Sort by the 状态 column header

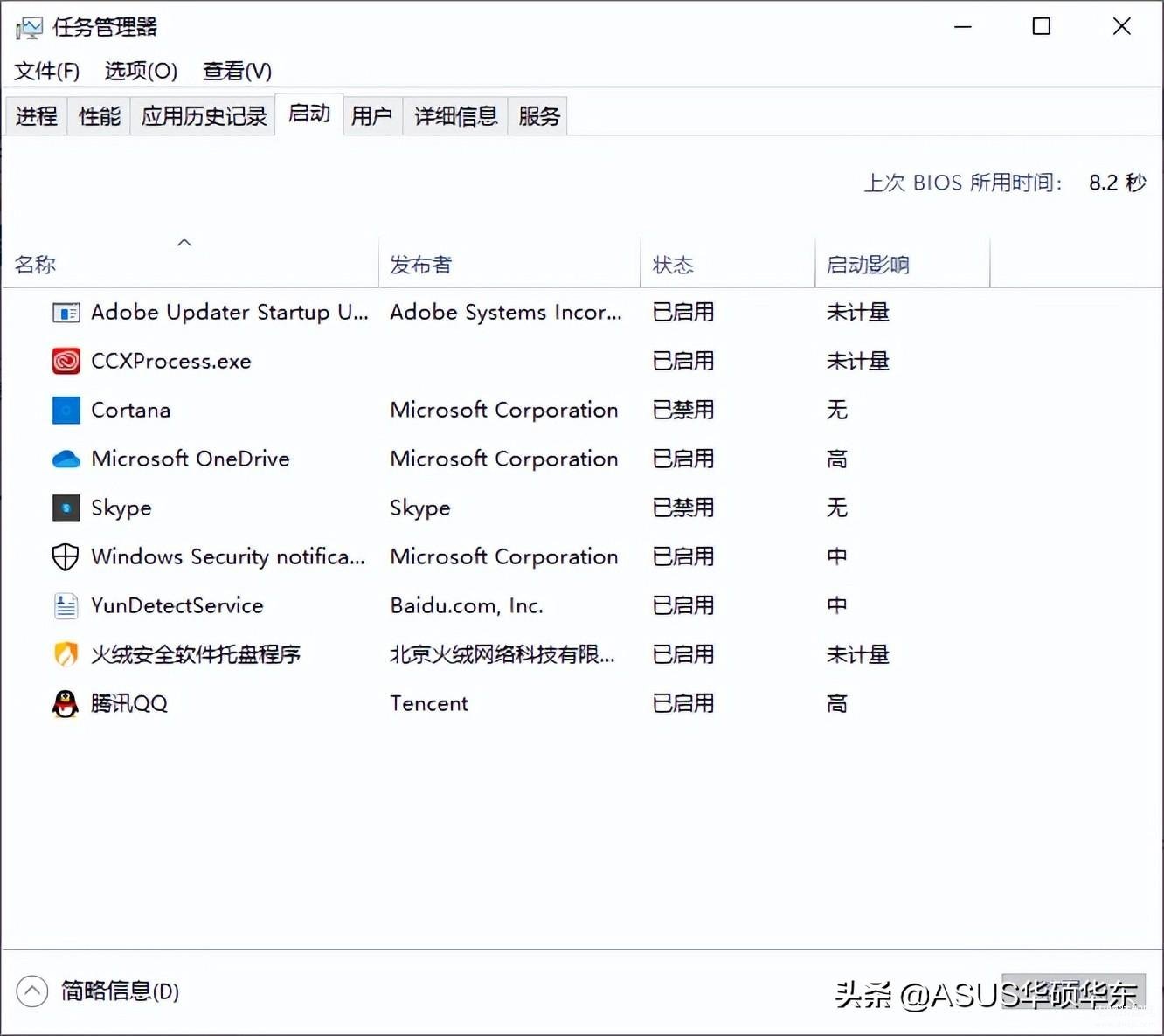click(728, 264)
